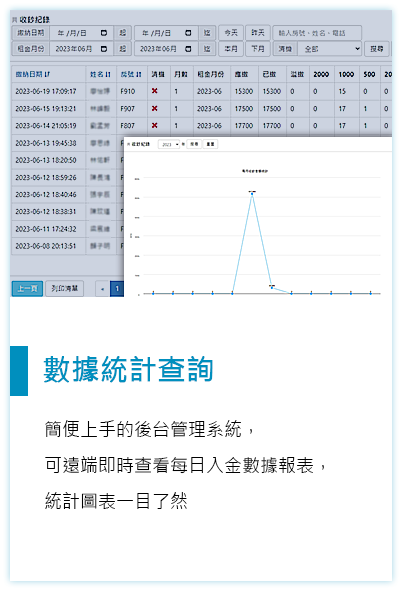Viewport: 402px width, 591px height.
Task: Click the 2000 denomination column header
Action: [x=321, y=75]
